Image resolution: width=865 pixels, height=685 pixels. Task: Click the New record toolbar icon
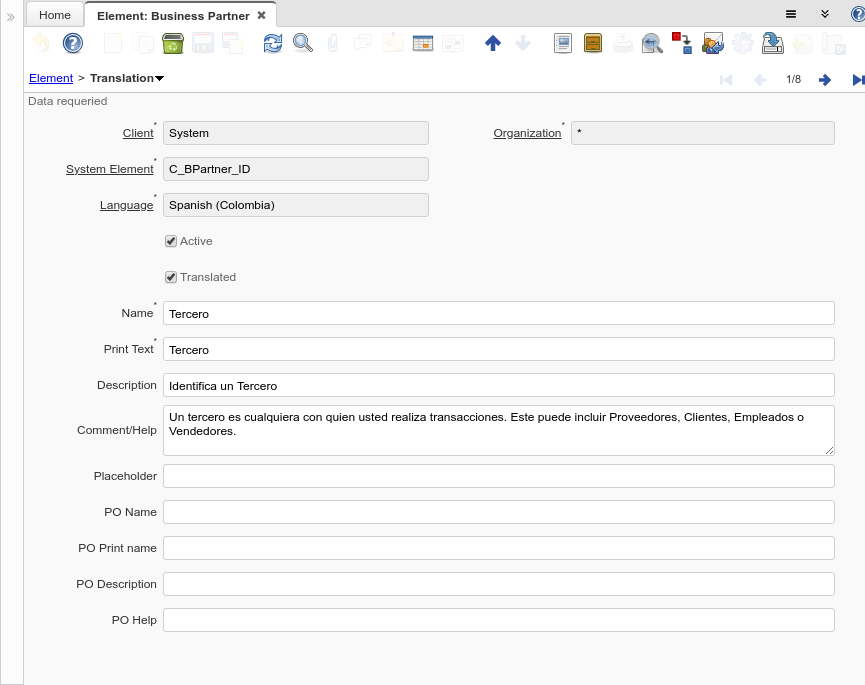click(x=113, y=43)
